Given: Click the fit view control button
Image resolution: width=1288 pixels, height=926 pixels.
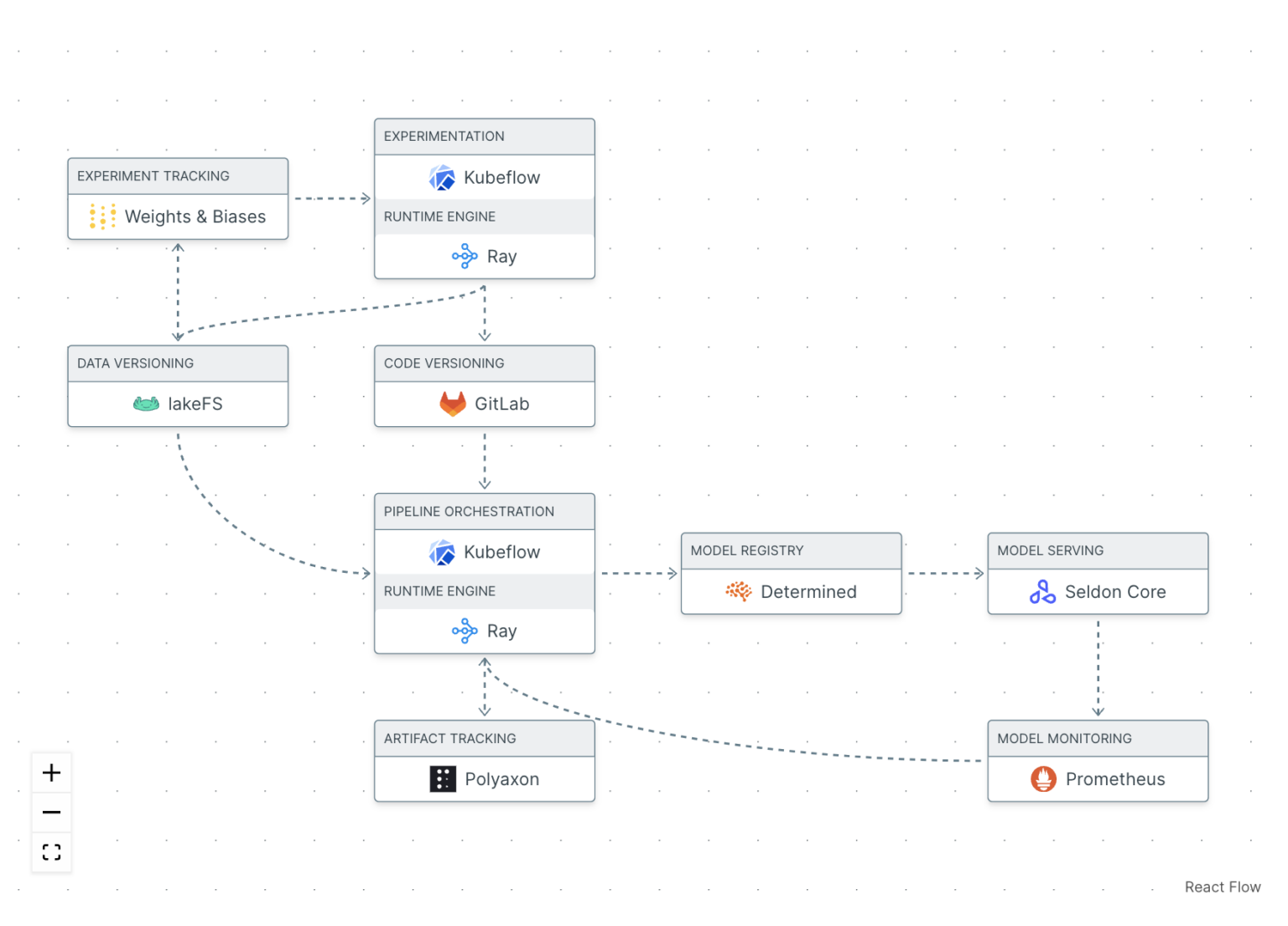Looking at the screenshot, I should coord(51,852).
